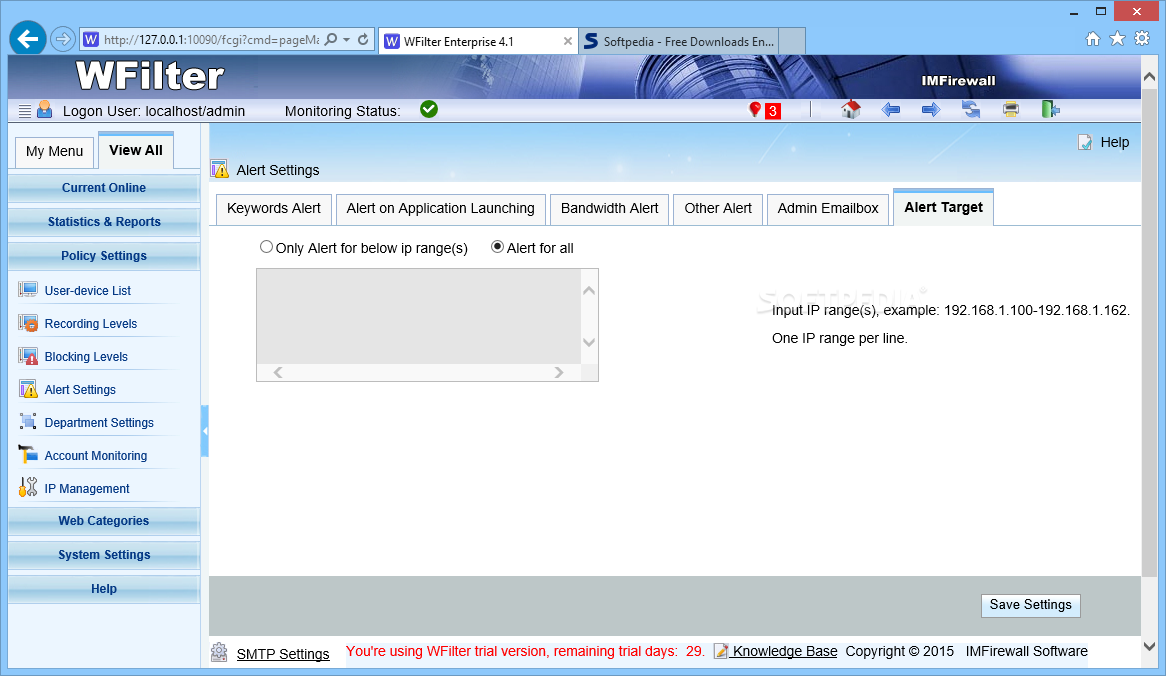
Task: Open the Other Alert tab
Action: tap(718, 209)
